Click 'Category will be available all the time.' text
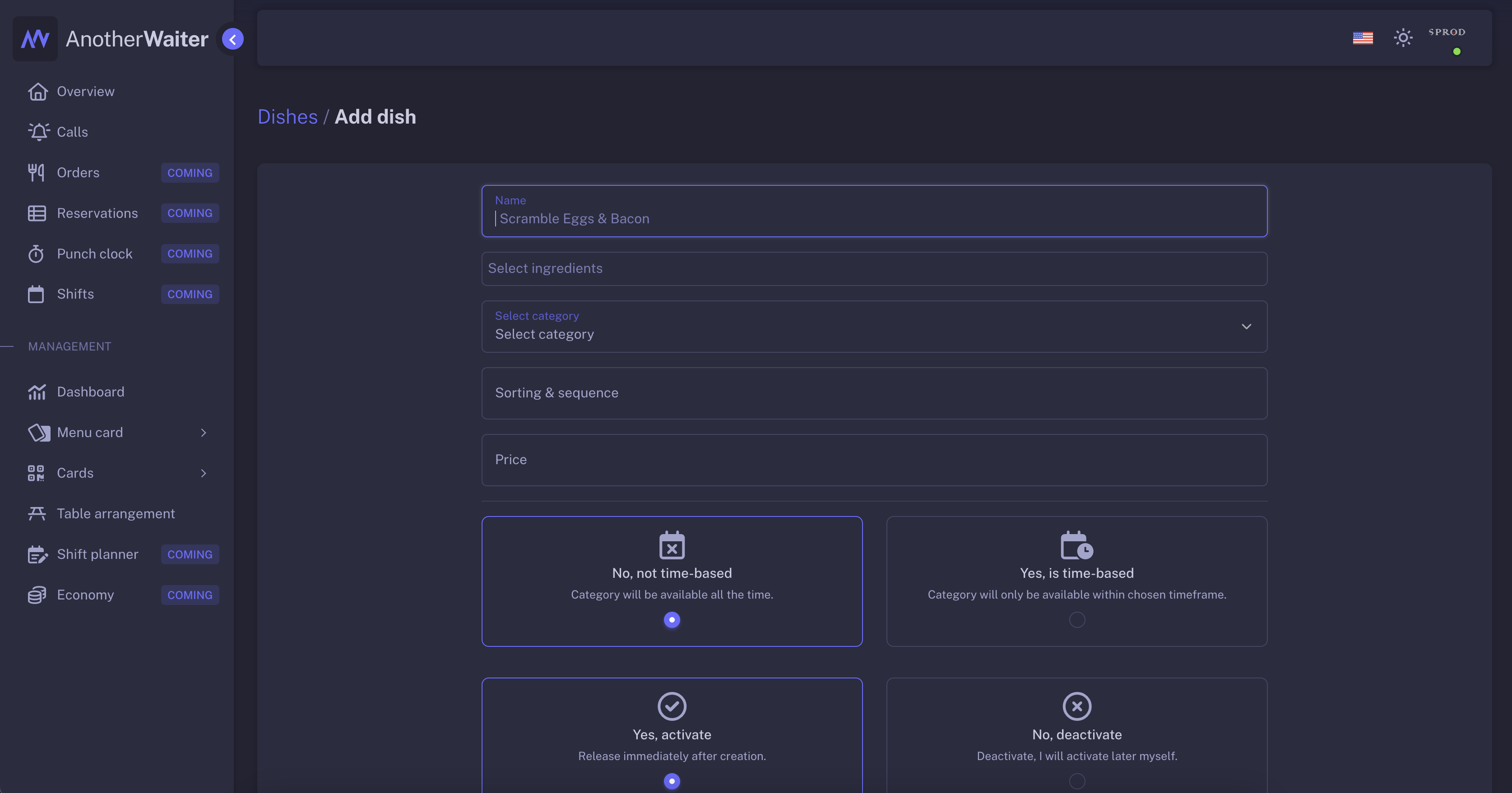1512x793 pixels. (672, 595)
